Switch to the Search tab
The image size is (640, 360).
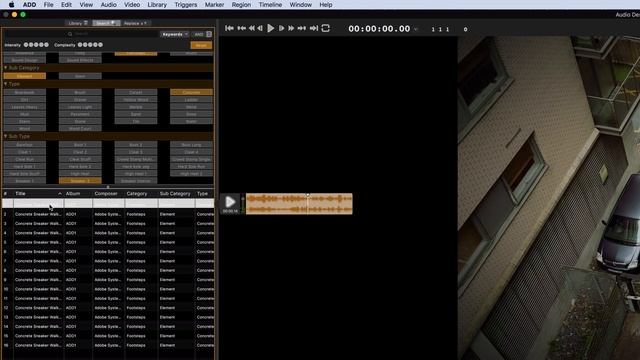106,23
